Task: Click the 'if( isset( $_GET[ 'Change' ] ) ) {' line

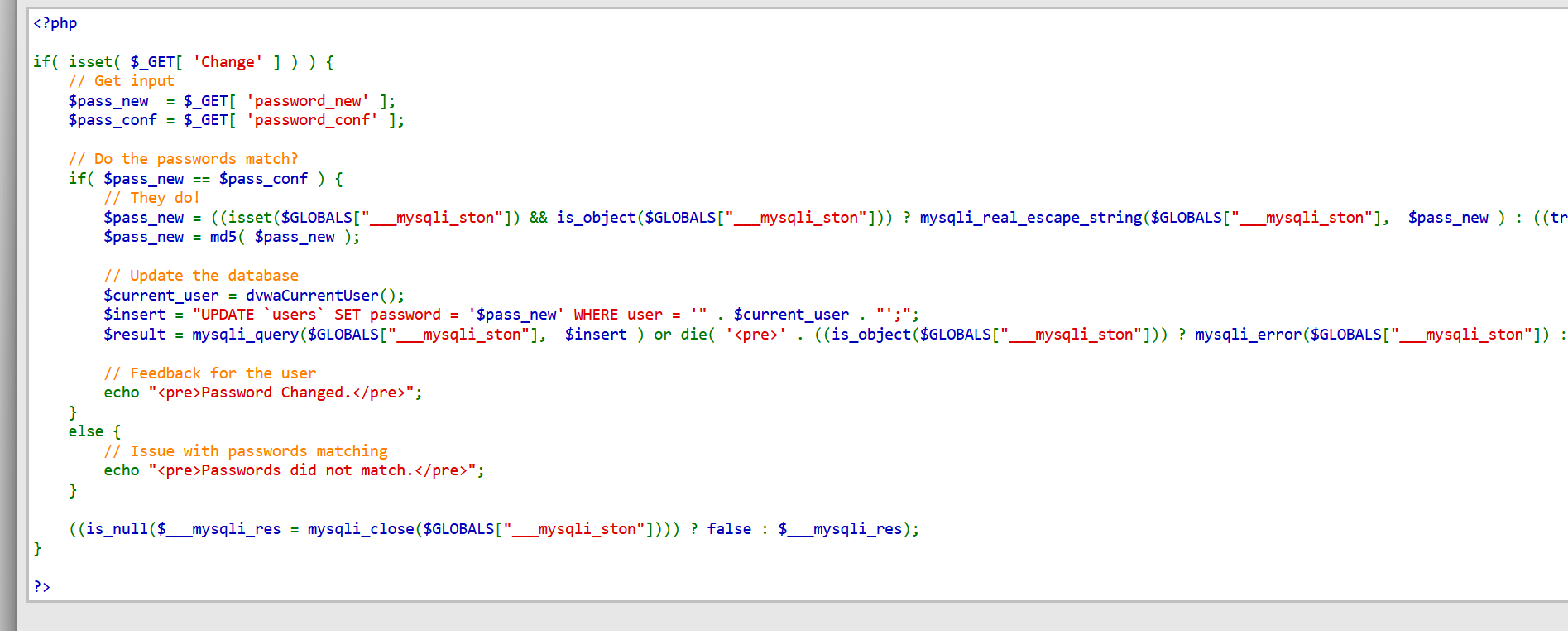Action: 184,62
